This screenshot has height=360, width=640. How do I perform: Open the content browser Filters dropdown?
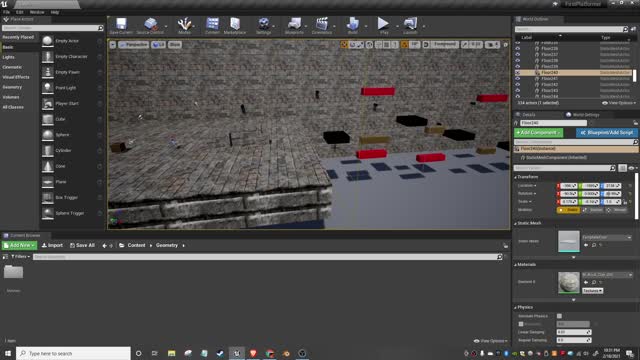point(20,257)
